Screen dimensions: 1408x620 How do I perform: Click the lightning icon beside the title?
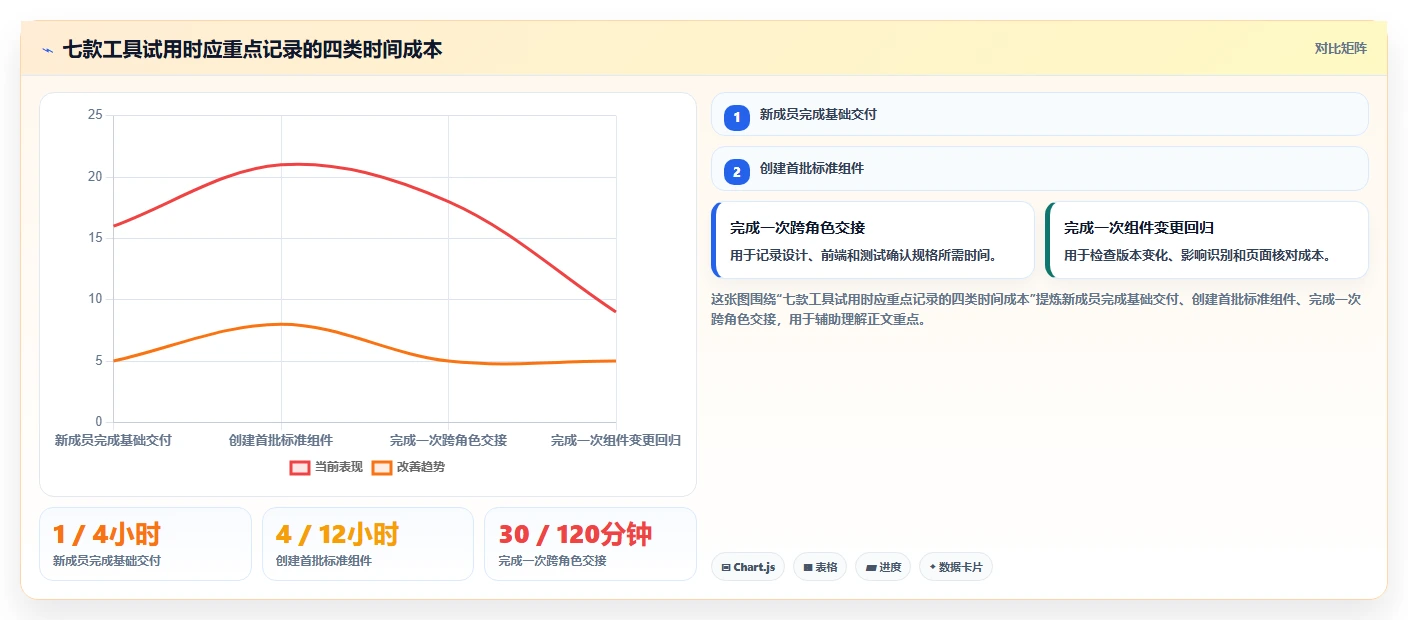pos(47,49)
